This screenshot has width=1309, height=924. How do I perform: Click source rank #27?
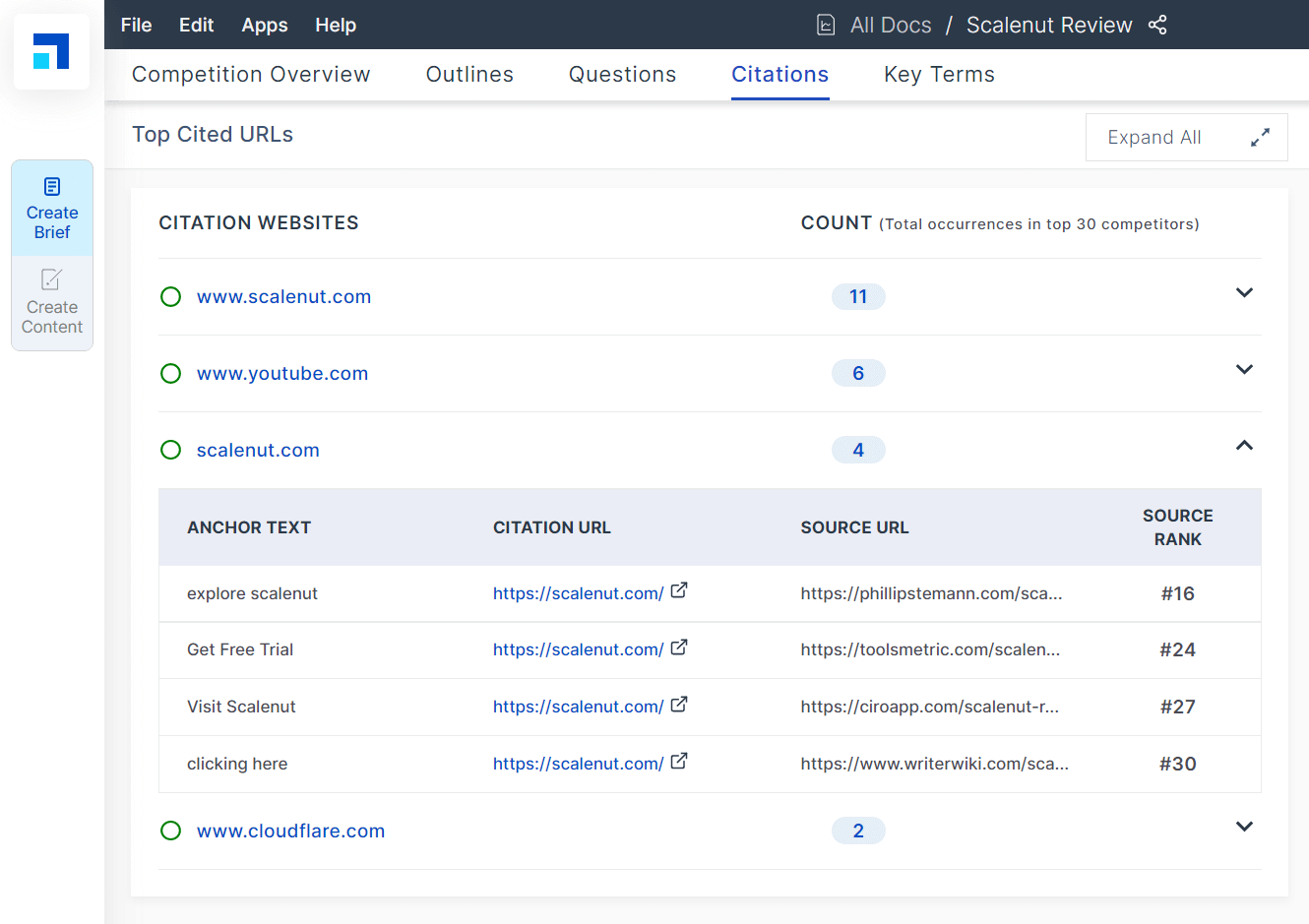(x=1177, y=707)
